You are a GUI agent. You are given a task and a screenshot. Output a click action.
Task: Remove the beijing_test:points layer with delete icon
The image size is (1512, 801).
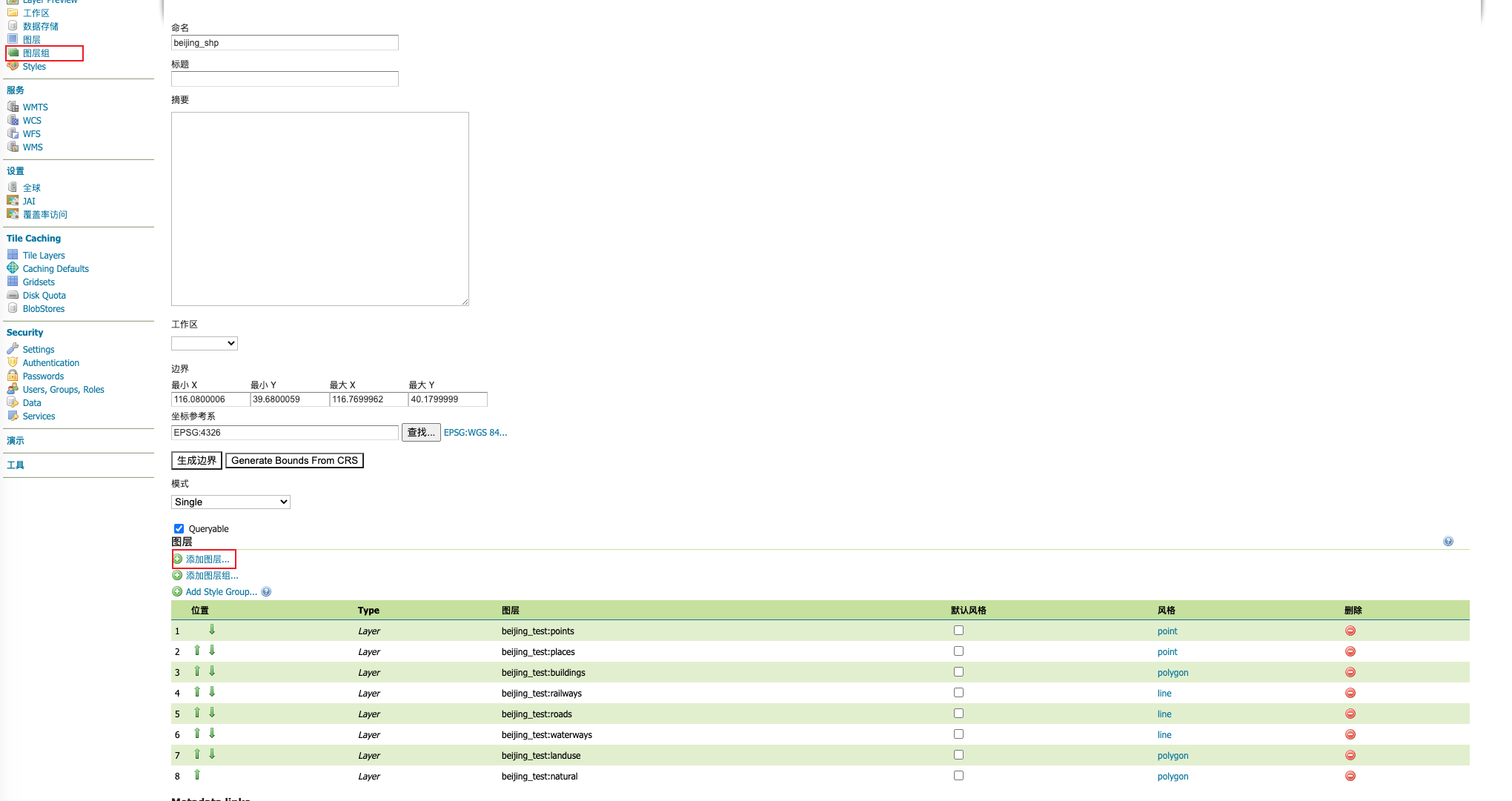[1350, 631]
